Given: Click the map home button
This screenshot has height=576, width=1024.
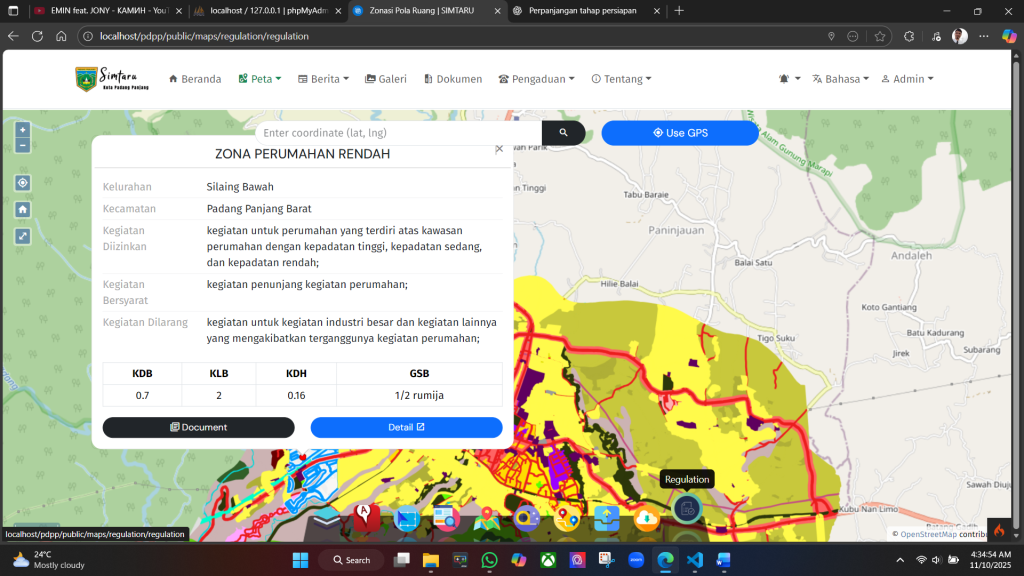Looking at the screenshot, I should (x=22, y=209).
